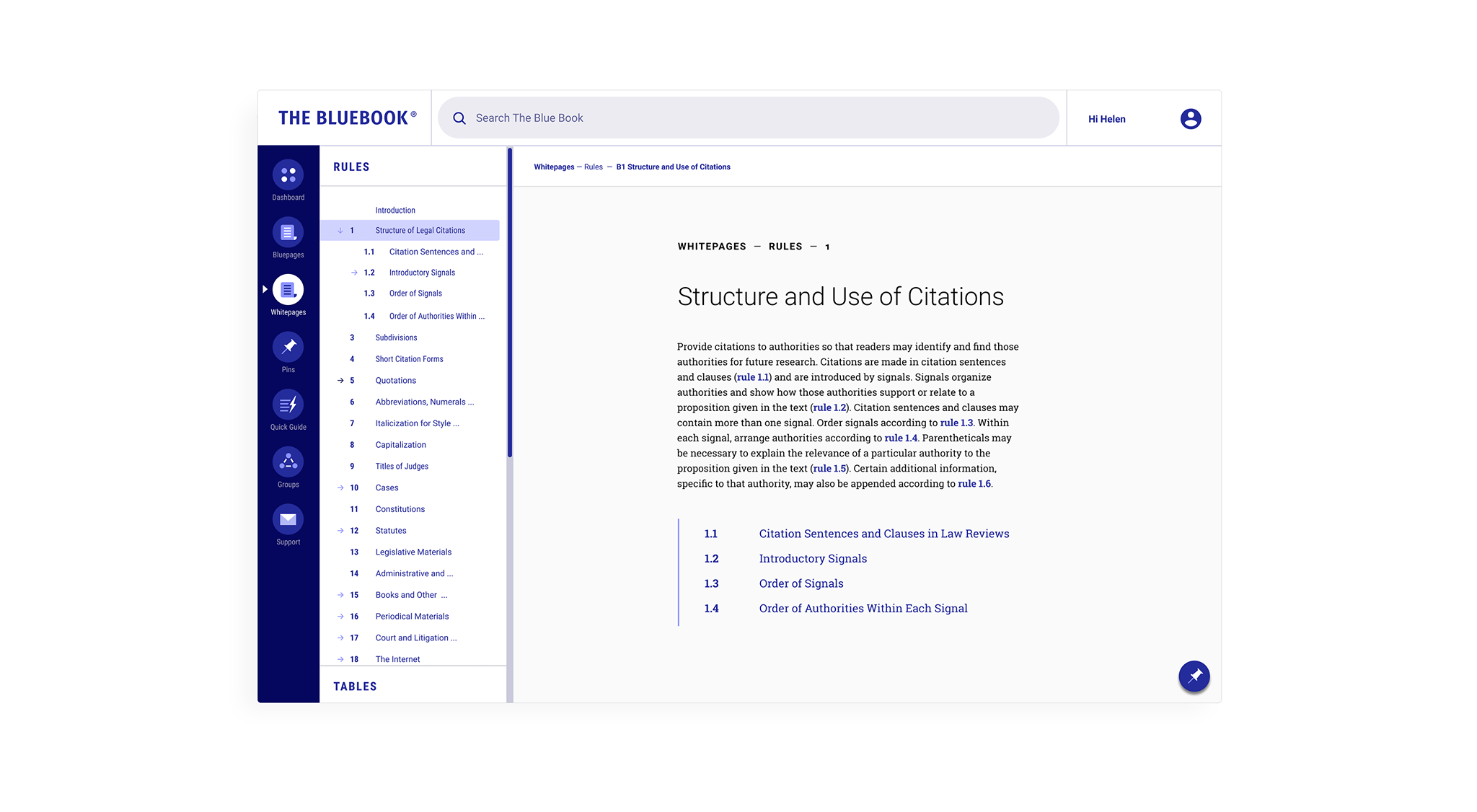Expand rule 18 The Internet arrow
Screen dimensions: 1477x812
(x=340, y=659)
